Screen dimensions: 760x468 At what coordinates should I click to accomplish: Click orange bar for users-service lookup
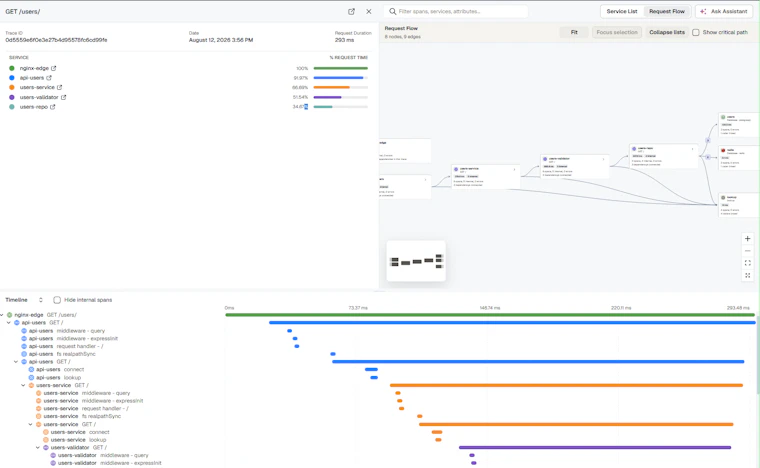438,440
